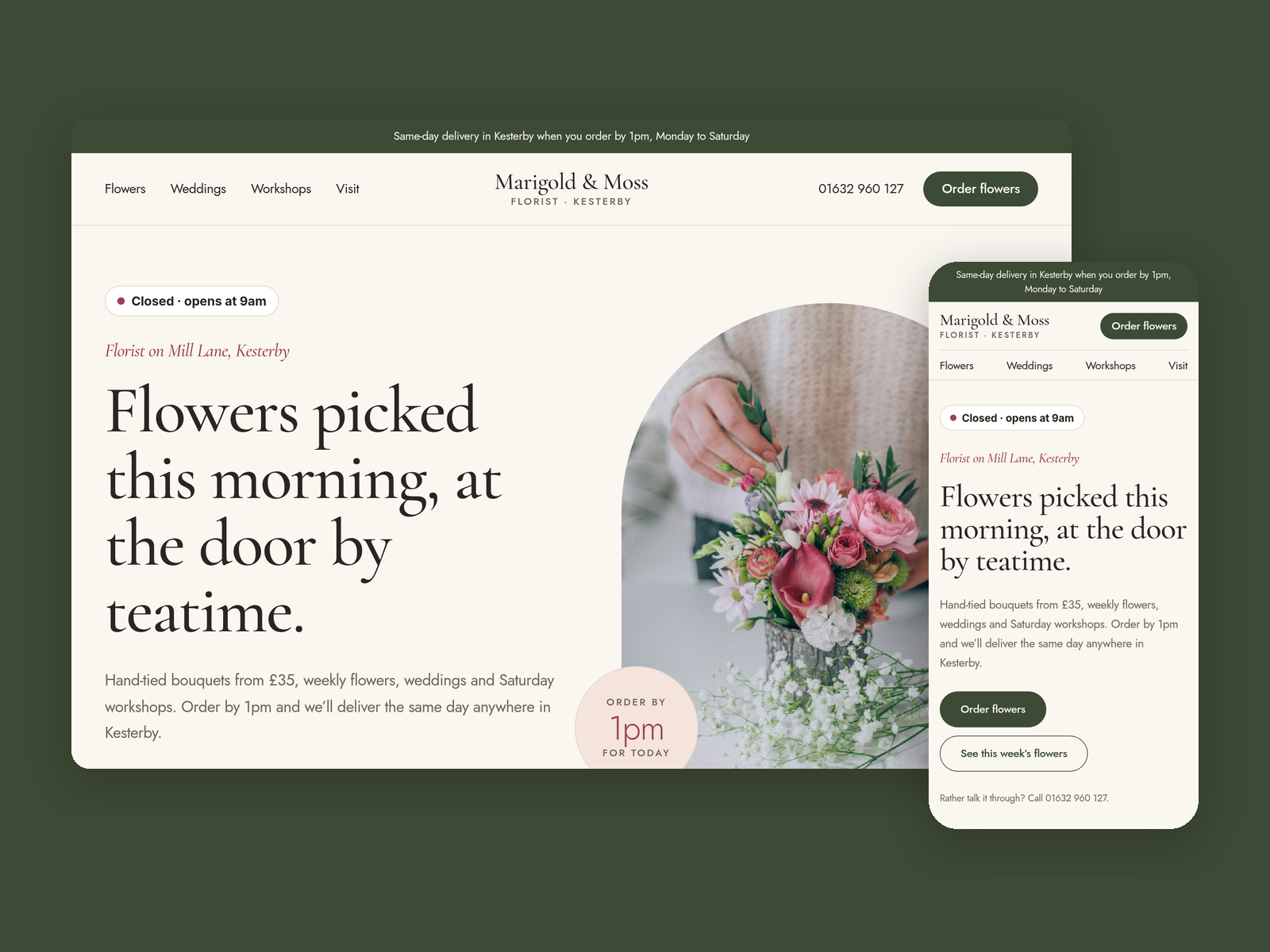The width and height of the screenshot is (1270, 952).
Task: Call 01632 960 127 from desktop header
Action: [861, 189]
